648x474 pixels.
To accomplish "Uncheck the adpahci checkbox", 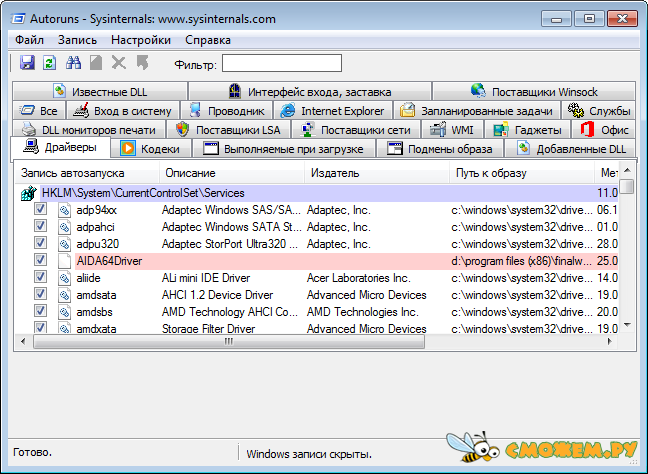I will pyautogui.click(x=40, y=226).
